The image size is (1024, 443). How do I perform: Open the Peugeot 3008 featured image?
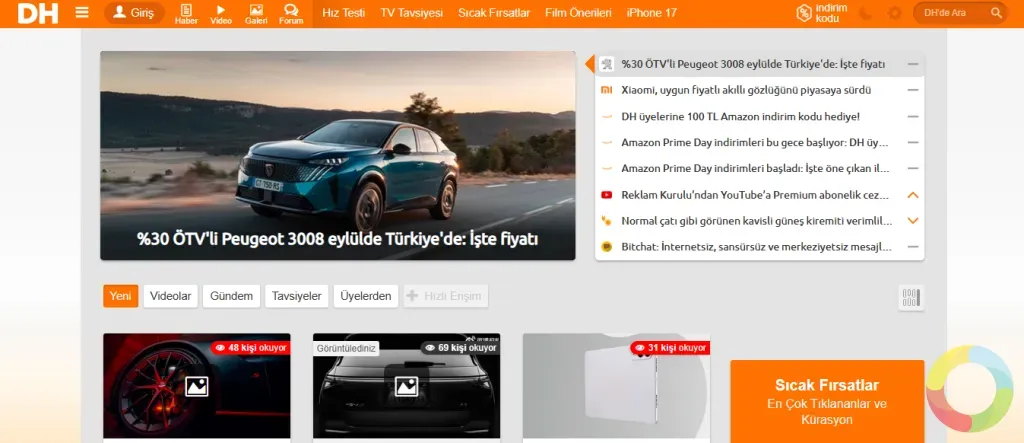[338, 156]
